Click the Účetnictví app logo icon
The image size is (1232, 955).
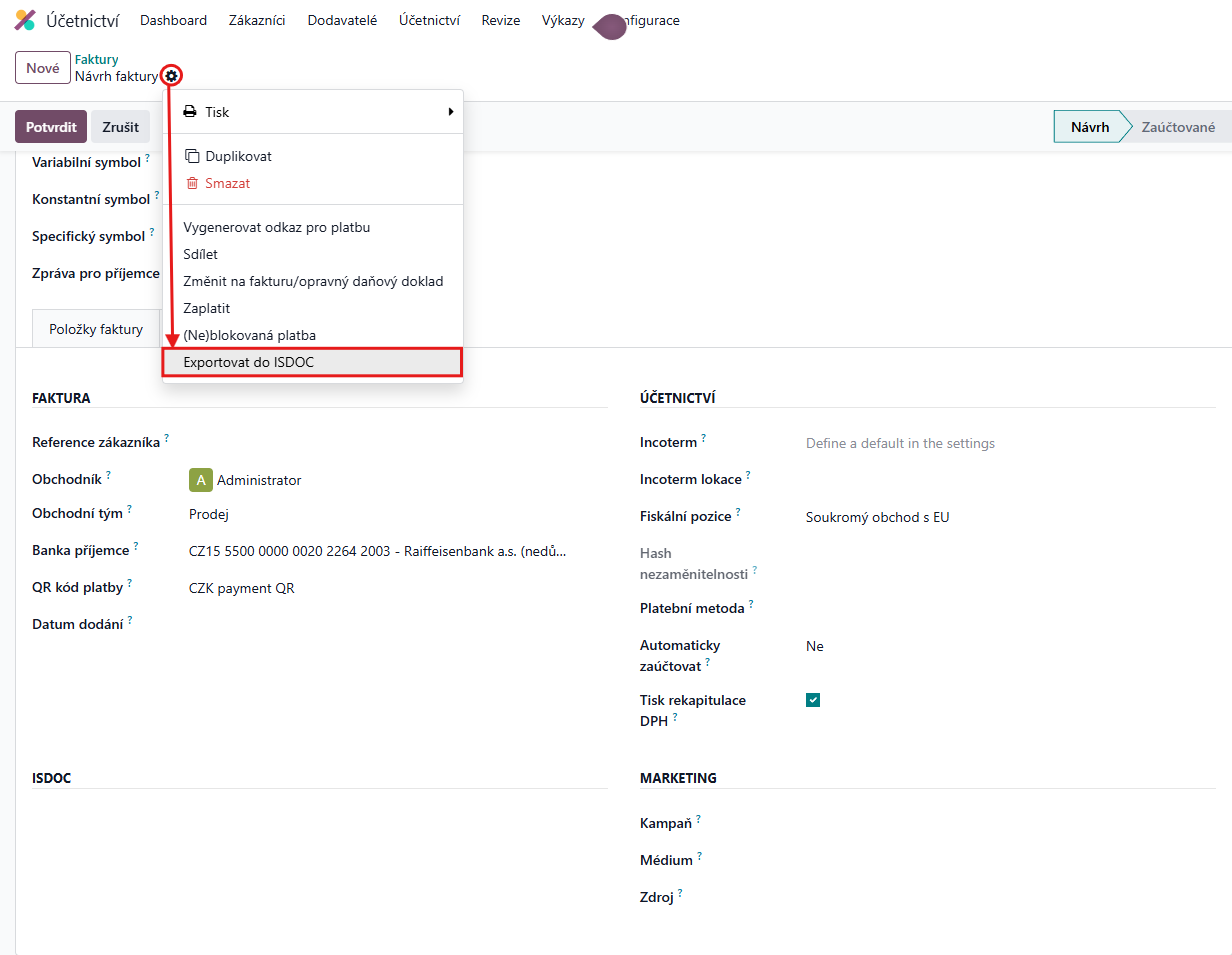[25, 20]
